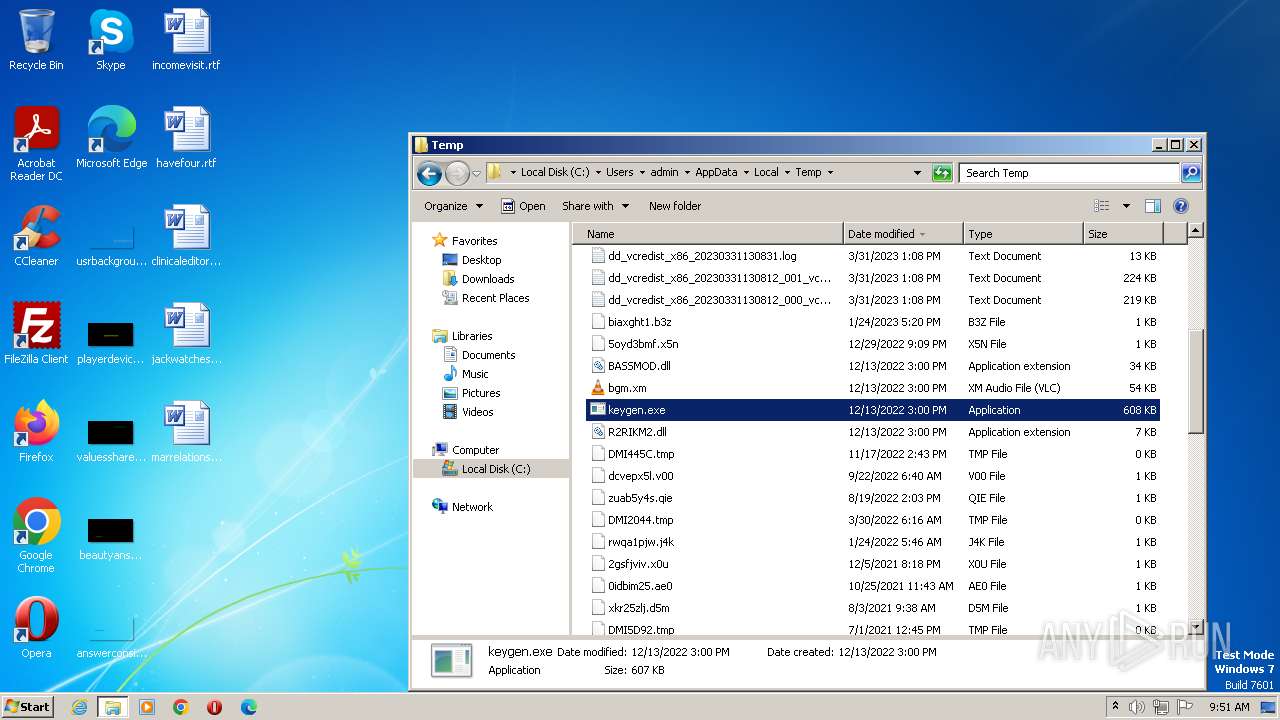Click New folder button
This screenshot has width=1280, height=720.
point(675,206)
